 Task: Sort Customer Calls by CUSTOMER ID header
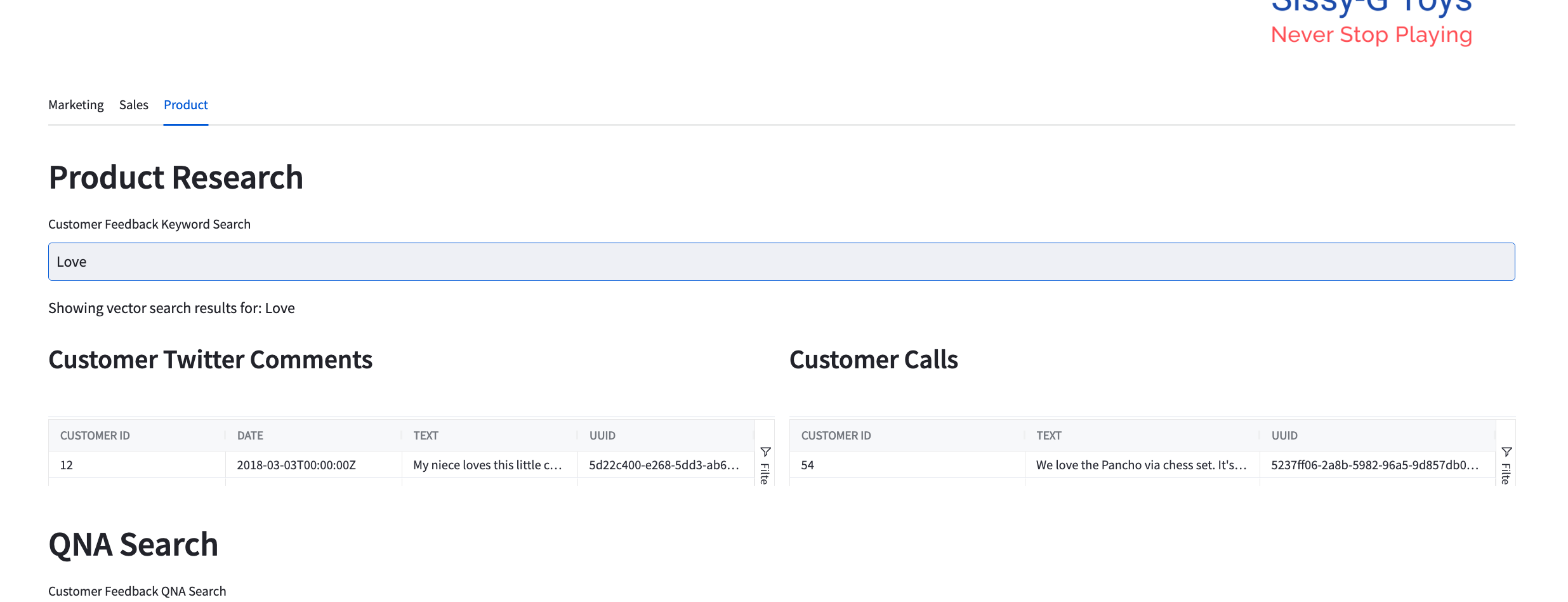[836, 436]
